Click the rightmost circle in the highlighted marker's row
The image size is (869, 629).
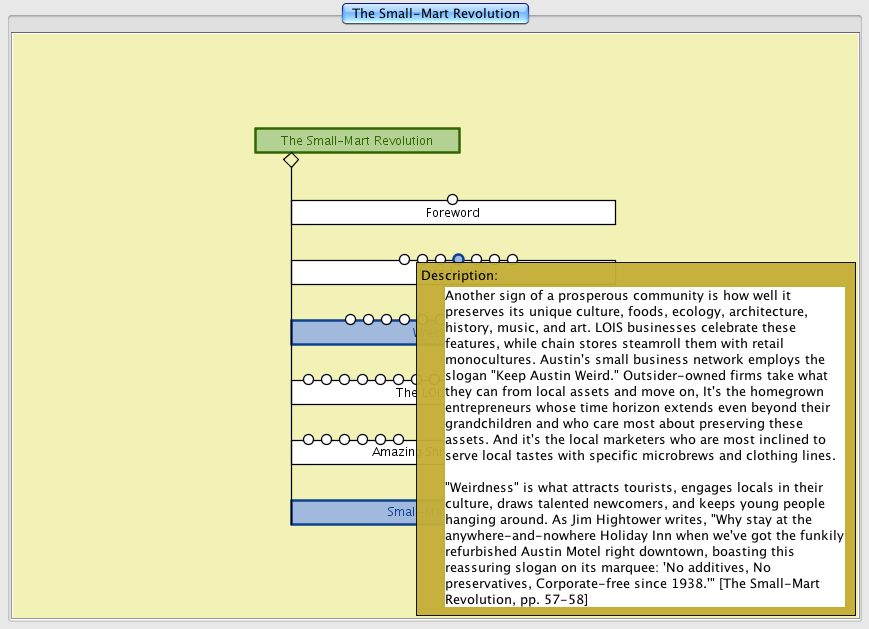[x=512, y=260]
